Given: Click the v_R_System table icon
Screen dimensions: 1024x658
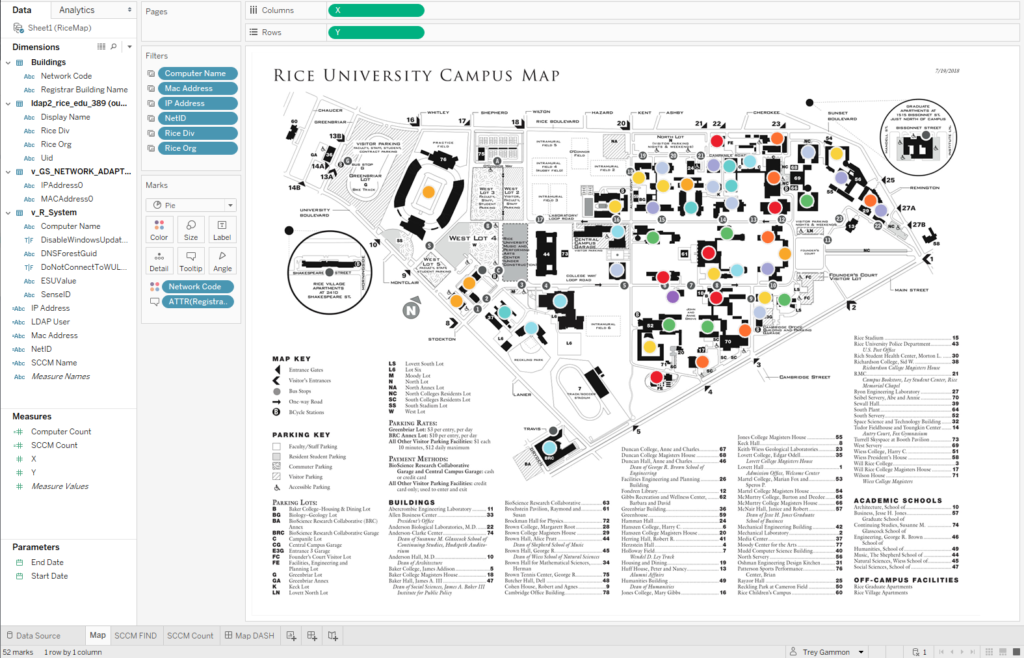Looking at the screenshot, I should click(20, 213).
